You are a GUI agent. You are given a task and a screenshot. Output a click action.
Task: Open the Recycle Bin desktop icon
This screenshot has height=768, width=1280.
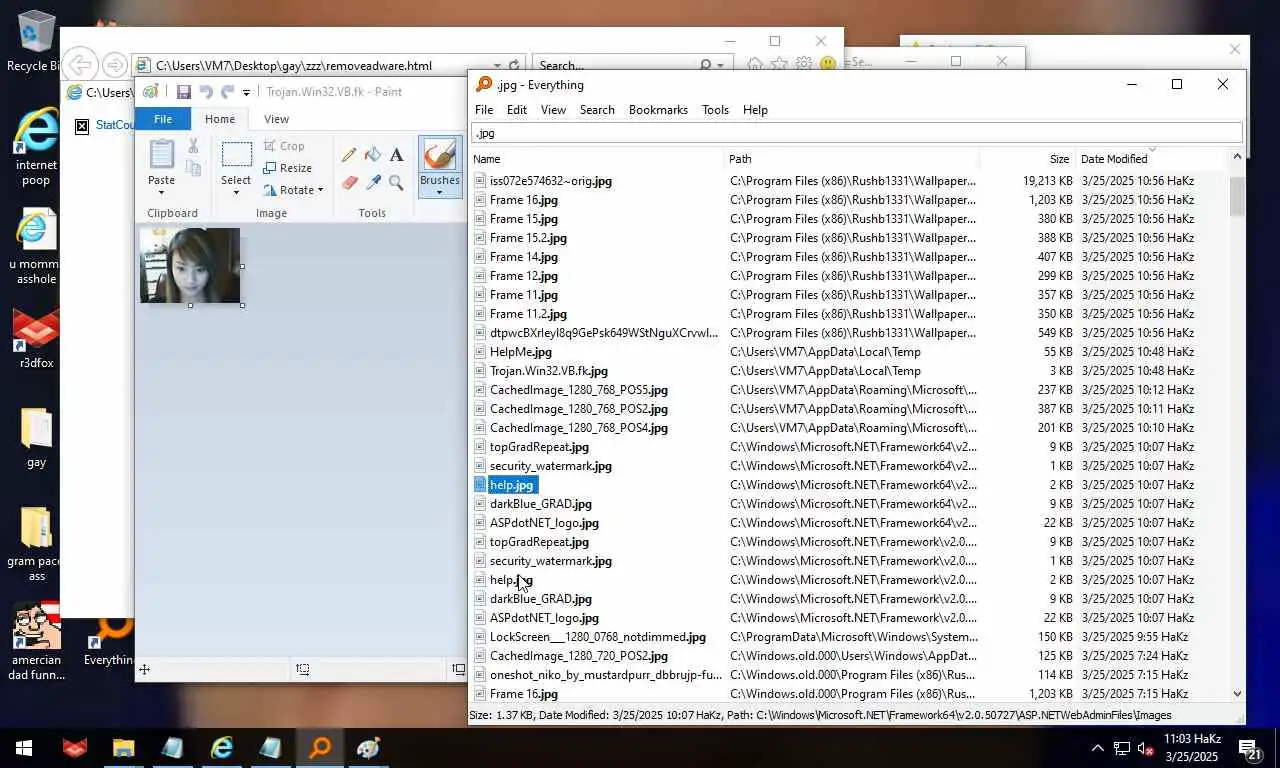35,41
